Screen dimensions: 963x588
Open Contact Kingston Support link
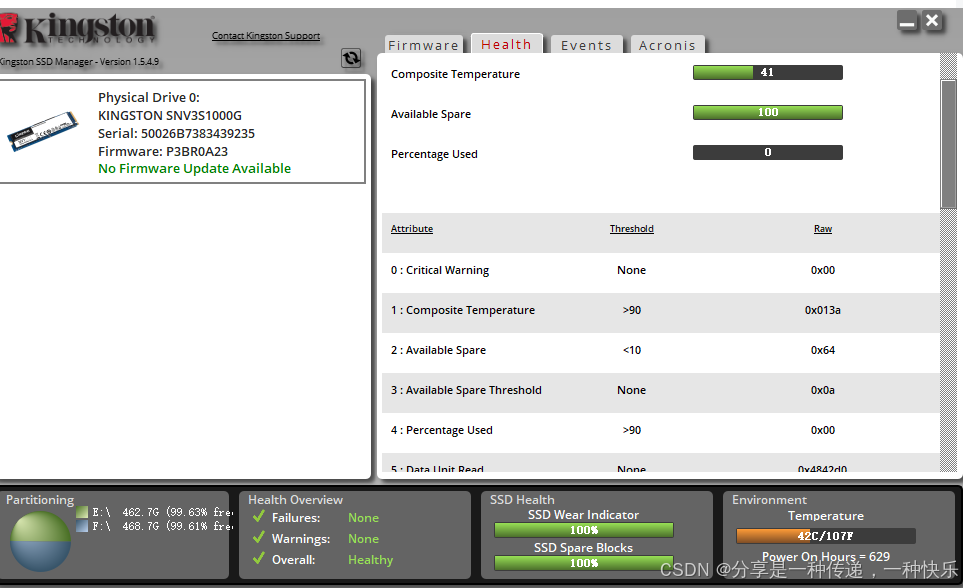pyautogui.click(x=266, y=36)
